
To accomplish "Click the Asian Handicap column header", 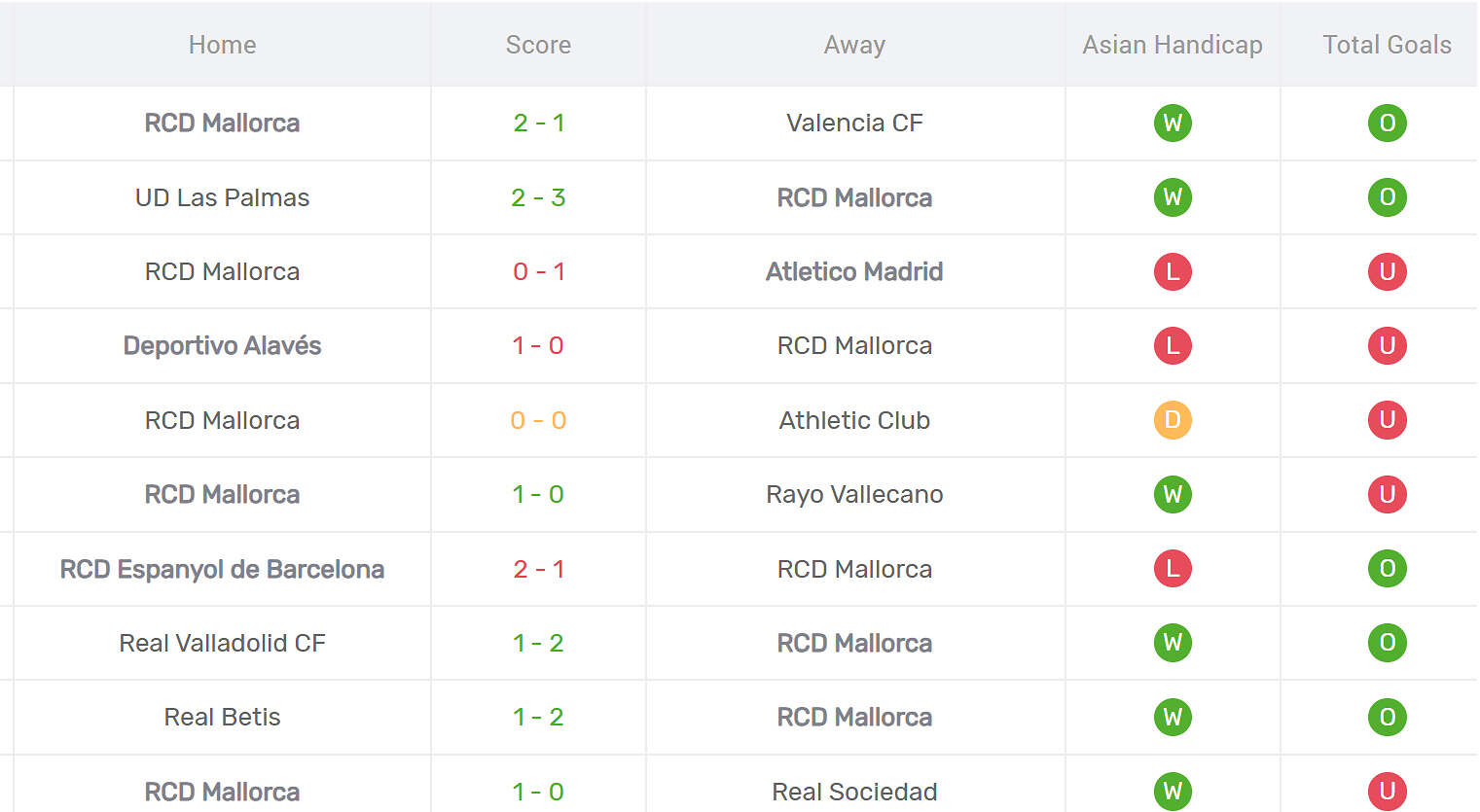I will pyautogui.click(x=1173, y=45).
